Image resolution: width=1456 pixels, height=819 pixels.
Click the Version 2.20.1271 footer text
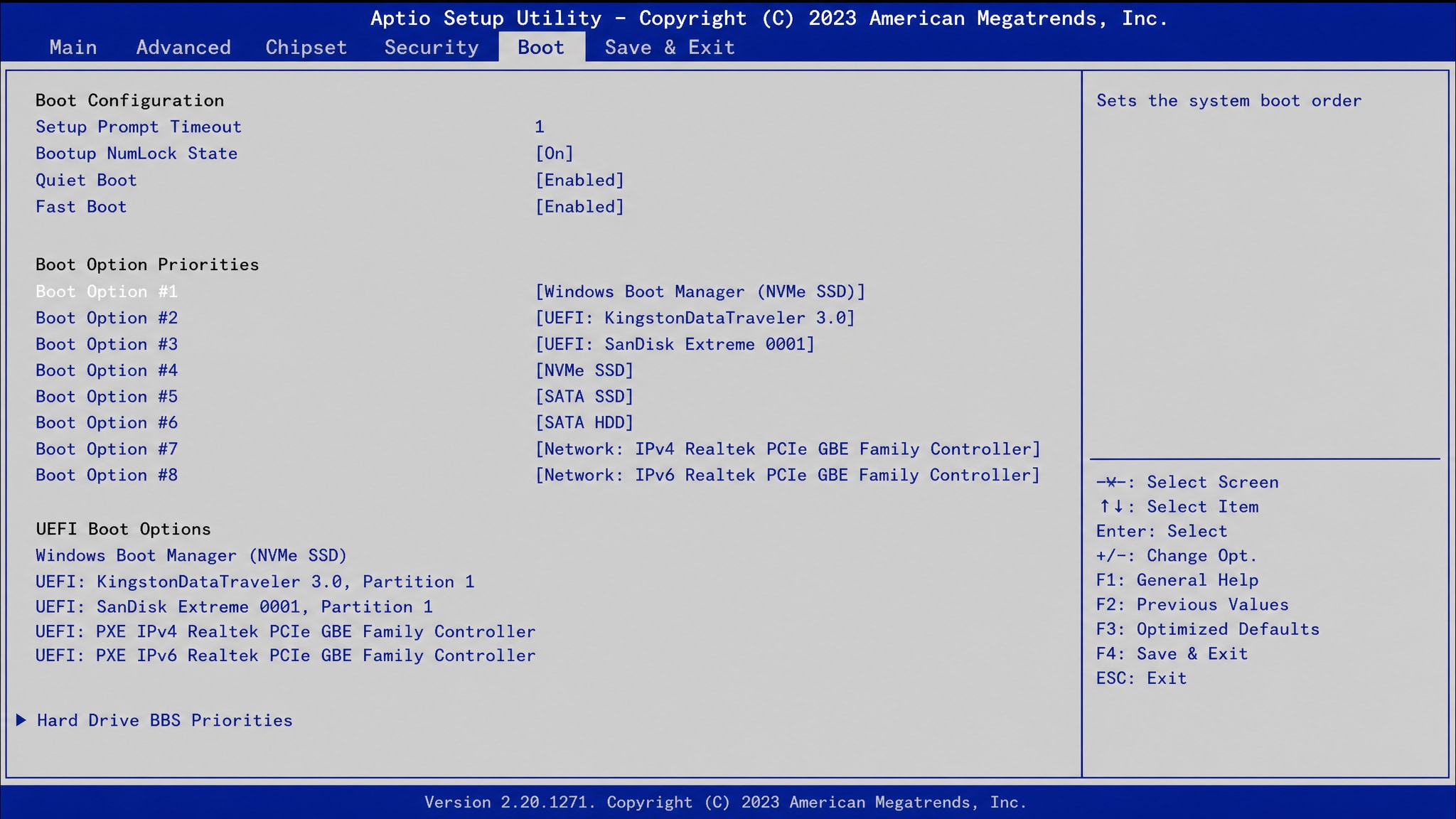(726, 803)
